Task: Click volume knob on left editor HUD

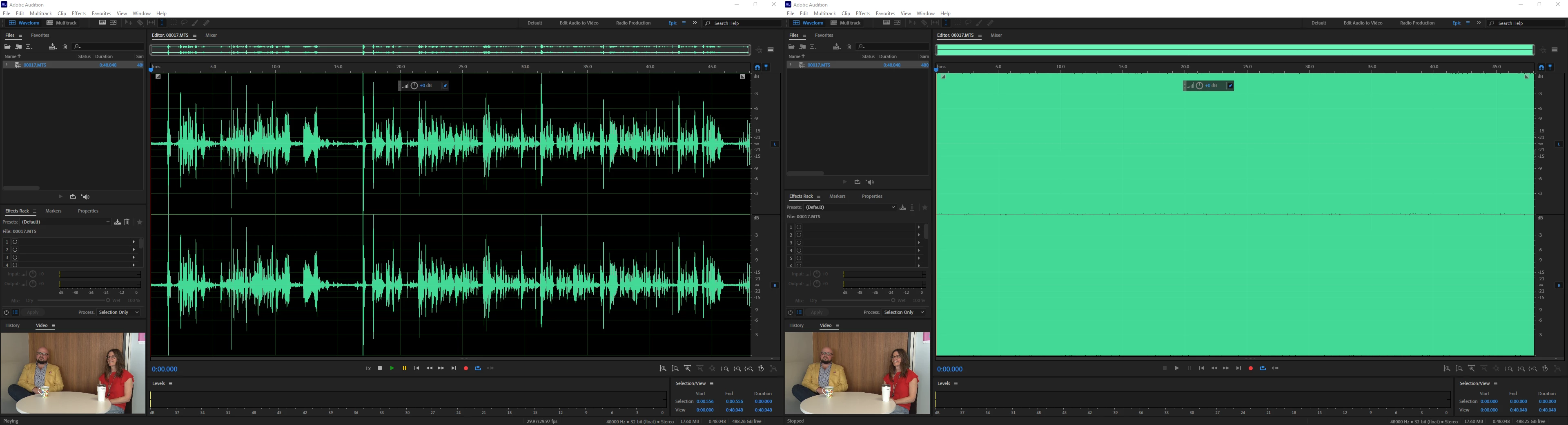Action: click(x=414, y=86)
